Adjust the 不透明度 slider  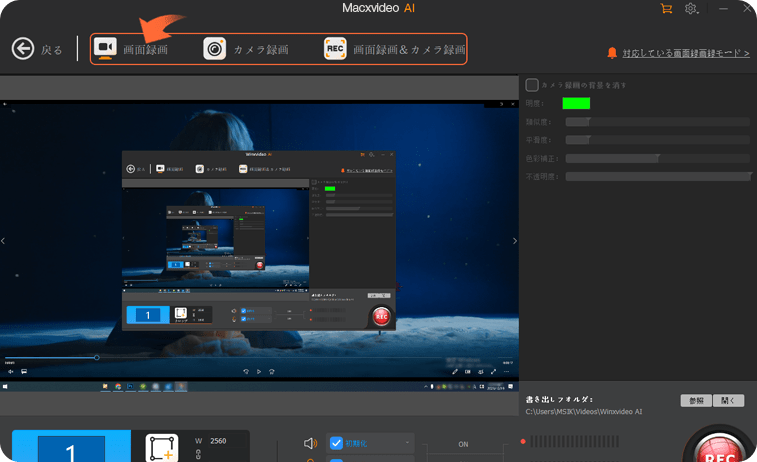click(x=657, y=177)
